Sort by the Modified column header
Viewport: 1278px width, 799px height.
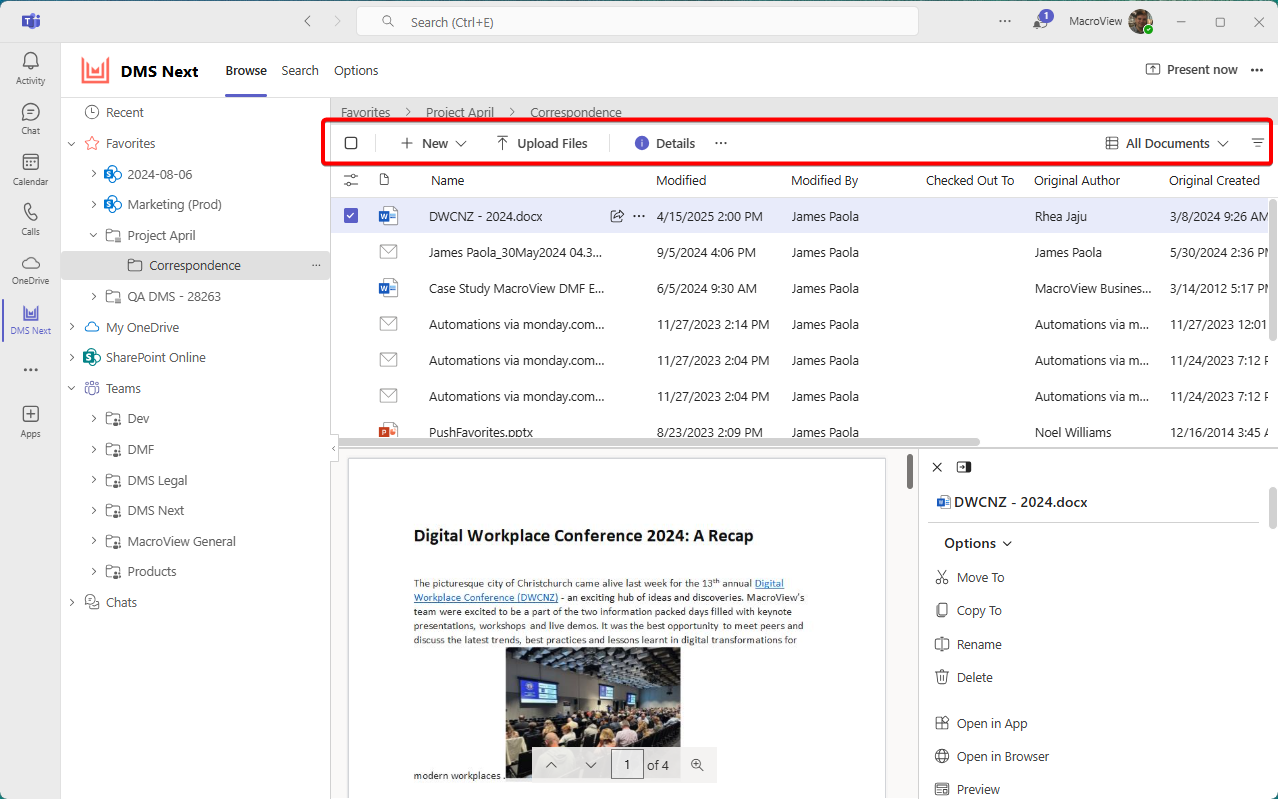pyautogui.click(x=681, y=181)
